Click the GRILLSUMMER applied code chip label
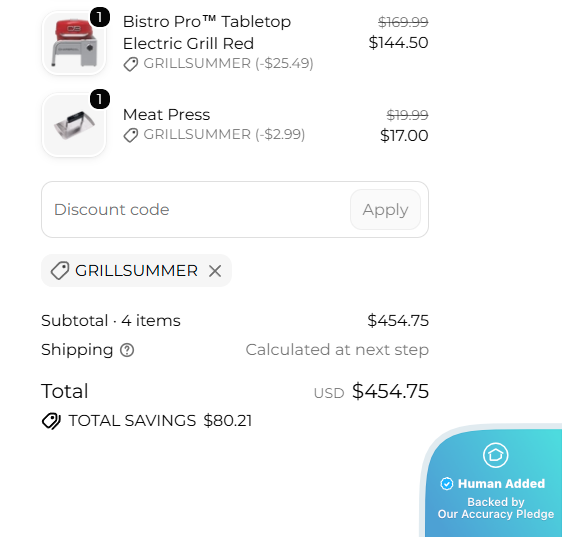Viewport: 562px width, 537px height. coord(136,271)
